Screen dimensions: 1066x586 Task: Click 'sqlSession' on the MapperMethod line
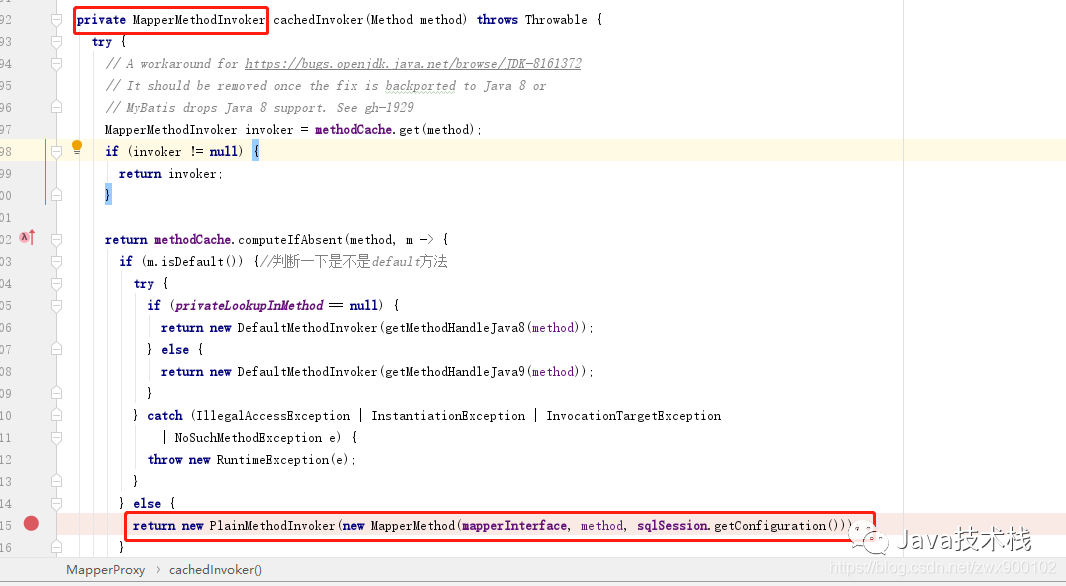[672, 525]
